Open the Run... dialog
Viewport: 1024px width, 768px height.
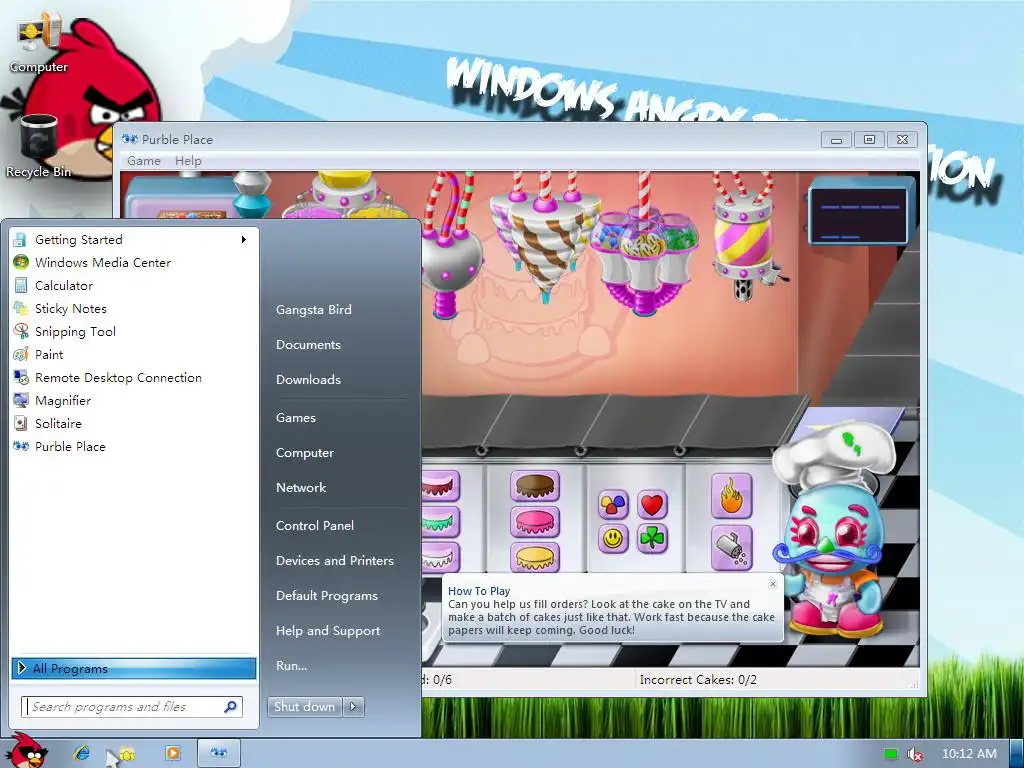tap(291, 665)
